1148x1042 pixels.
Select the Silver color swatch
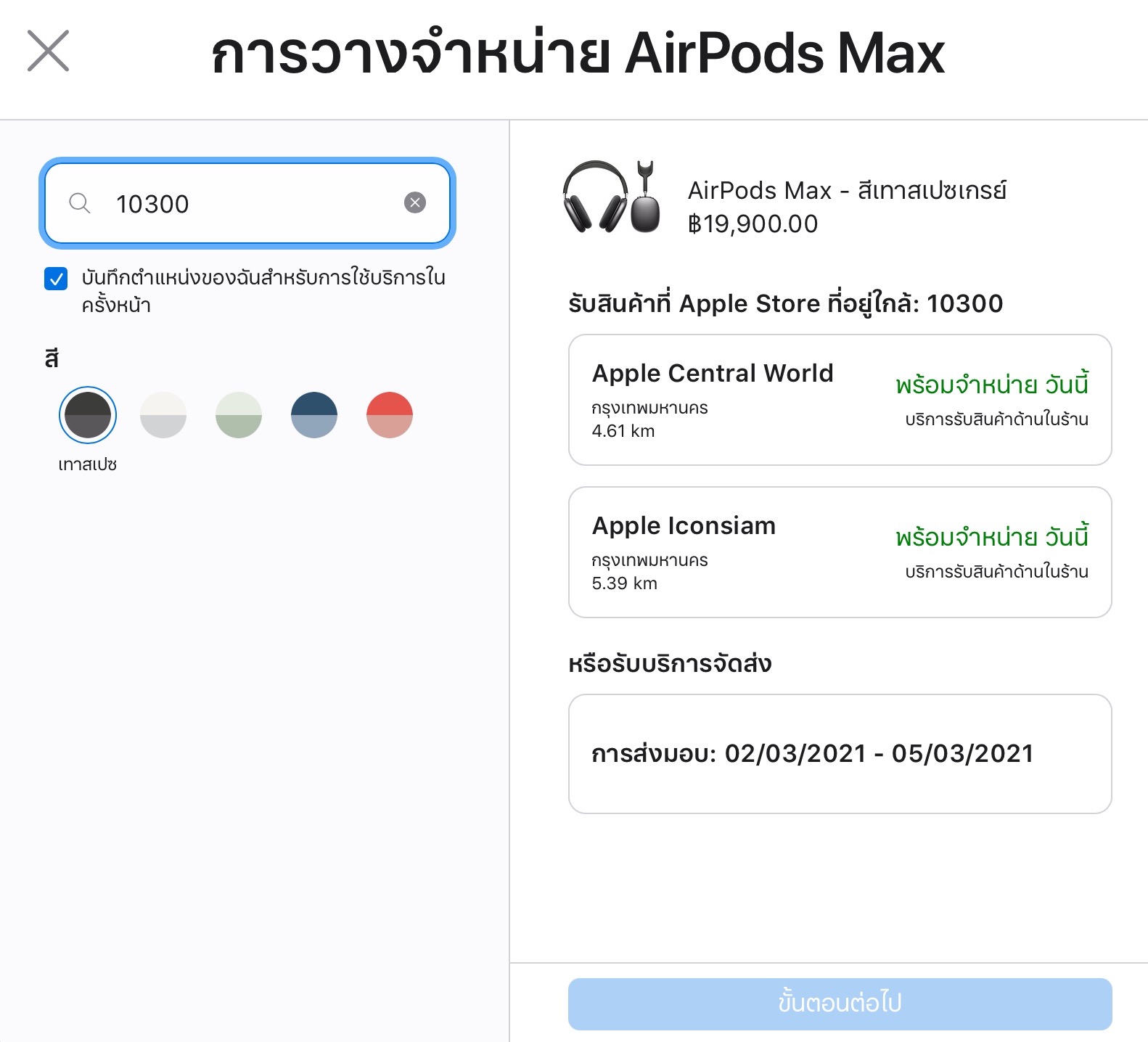coord(163,415)
